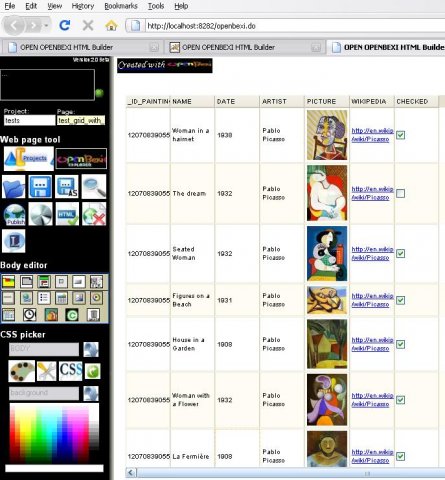Check The dream row checkbox
445x480 pixels.
[x=401, y=193]
